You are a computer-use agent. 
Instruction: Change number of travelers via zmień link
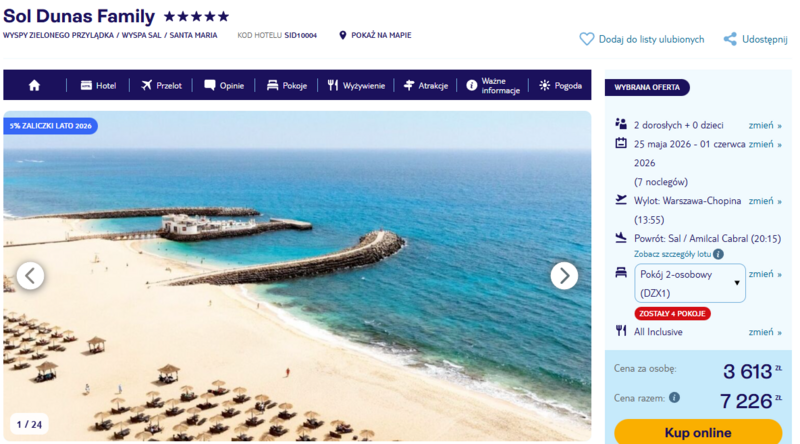click(x=765, y=125)
